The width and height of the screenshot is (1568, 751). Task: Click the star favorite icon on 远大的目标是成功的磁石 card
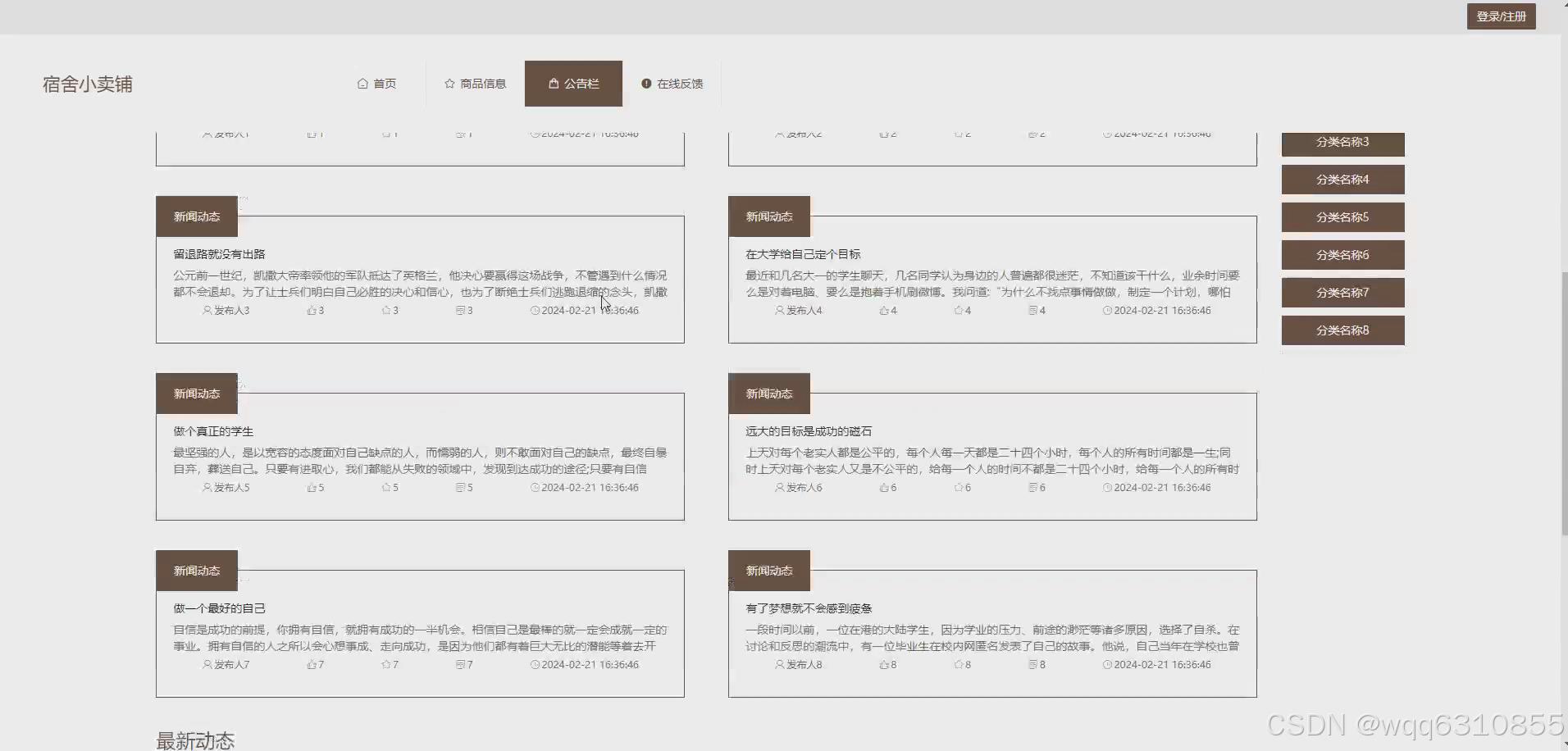(956, 487)
